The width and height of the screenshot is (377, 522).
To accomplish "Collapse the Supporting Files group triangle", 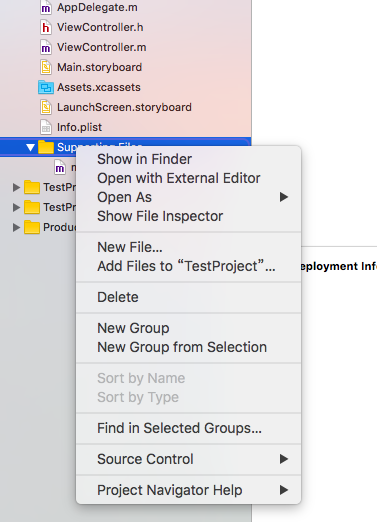I will point(30,147).
